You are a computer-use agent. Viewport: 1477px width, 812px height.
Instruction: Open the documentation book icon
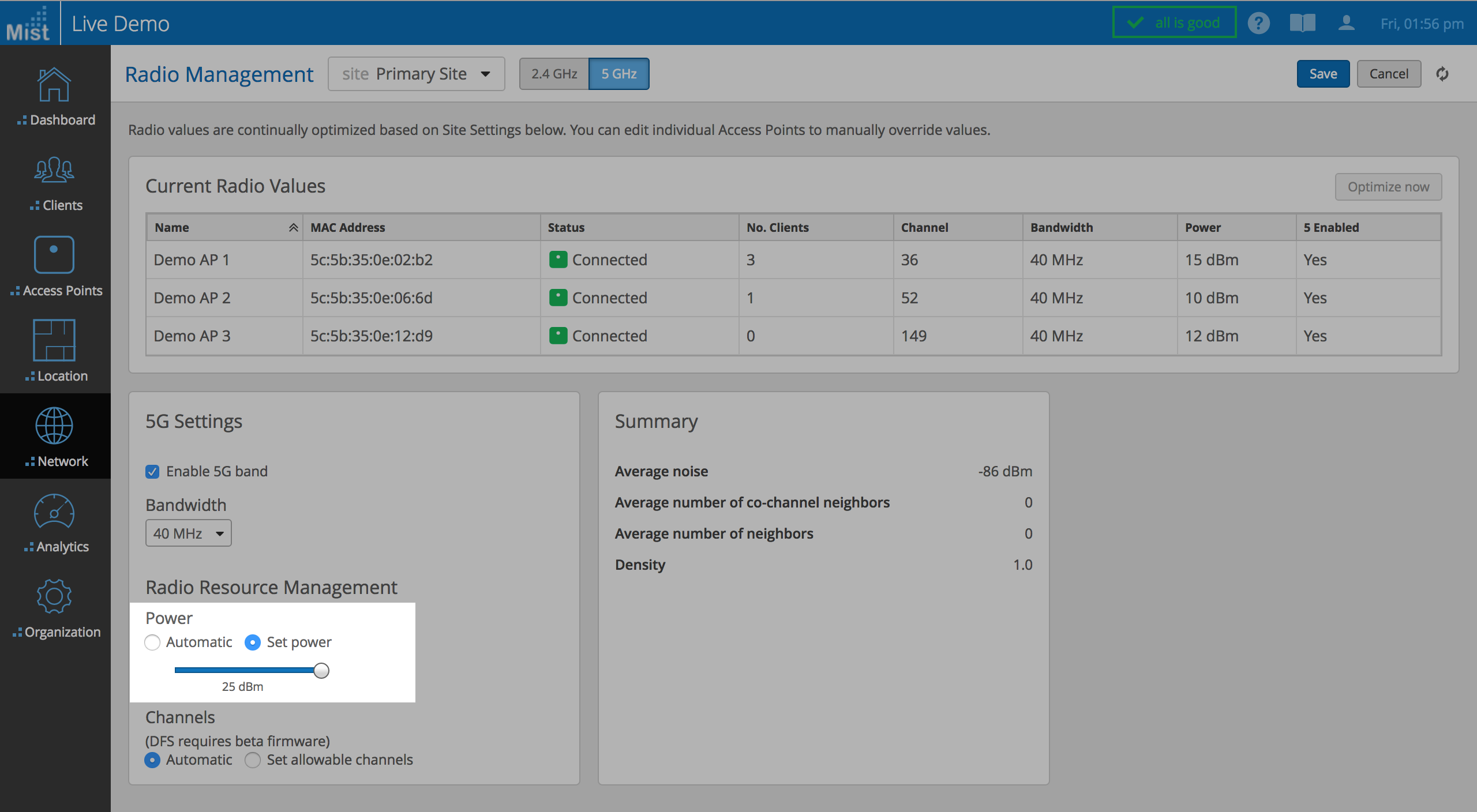click(1302, 23)
